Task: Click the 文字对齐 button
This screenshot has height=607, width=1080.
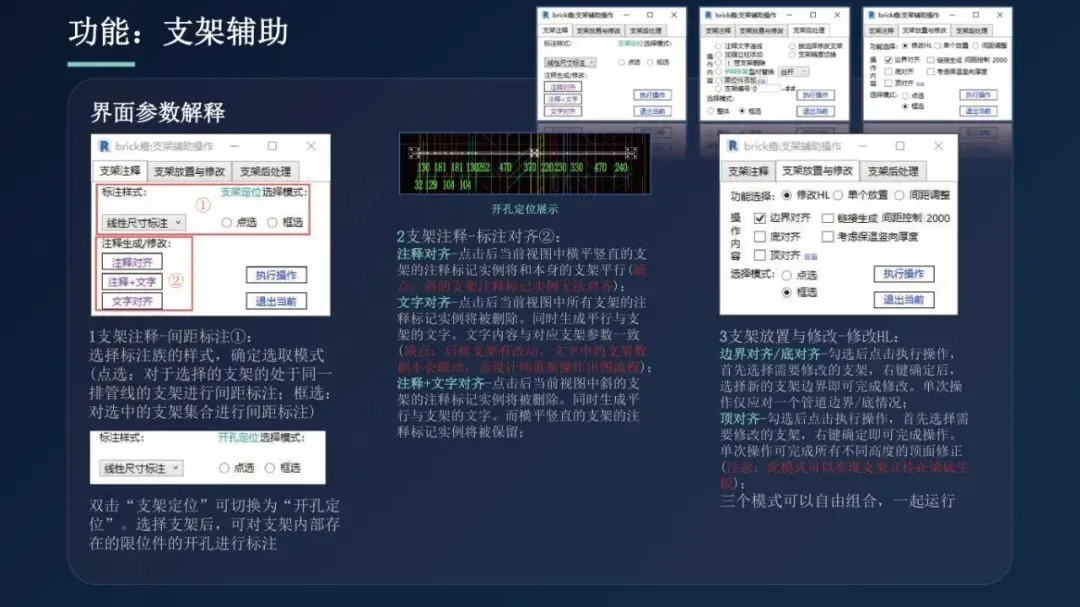Action: 132,301
